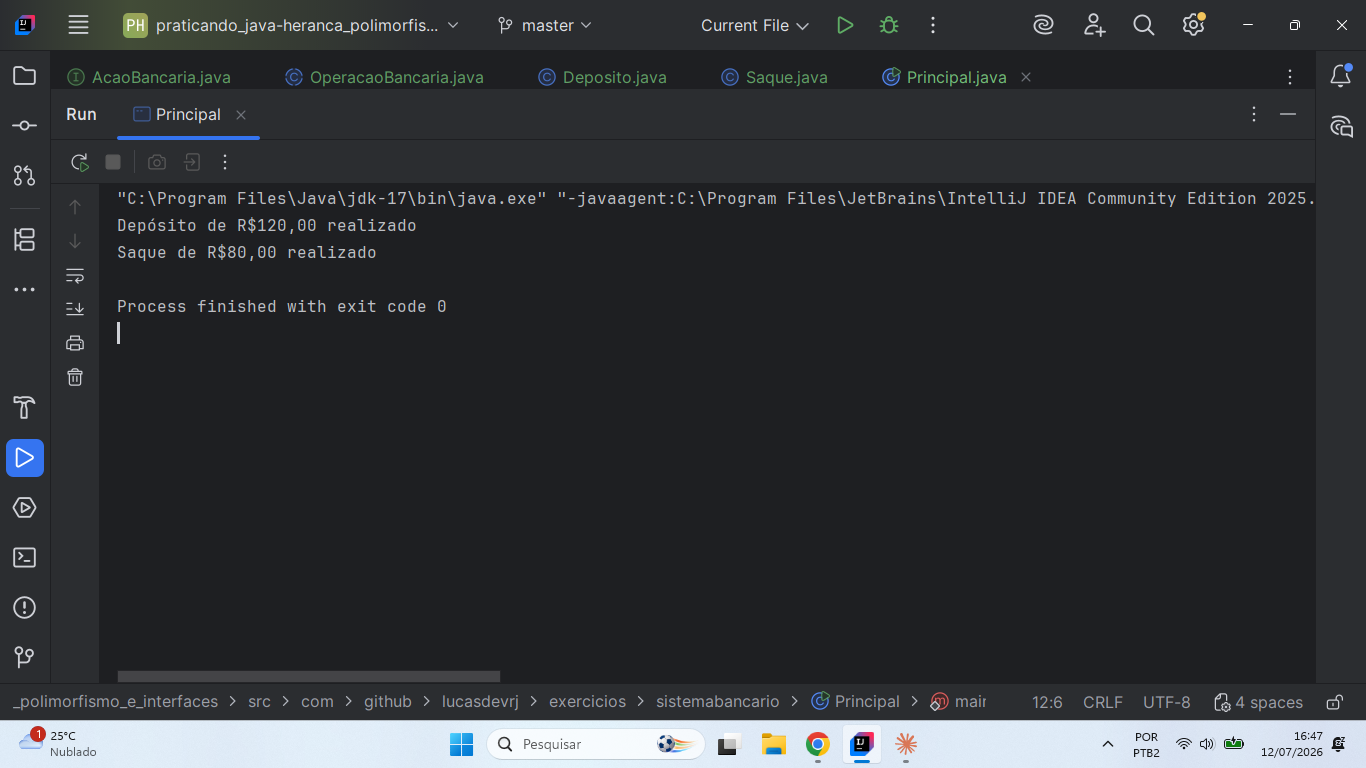This screenshot has height=768, width=1366.
Task: Expand the project name dropdown
Action: [291, 26]
